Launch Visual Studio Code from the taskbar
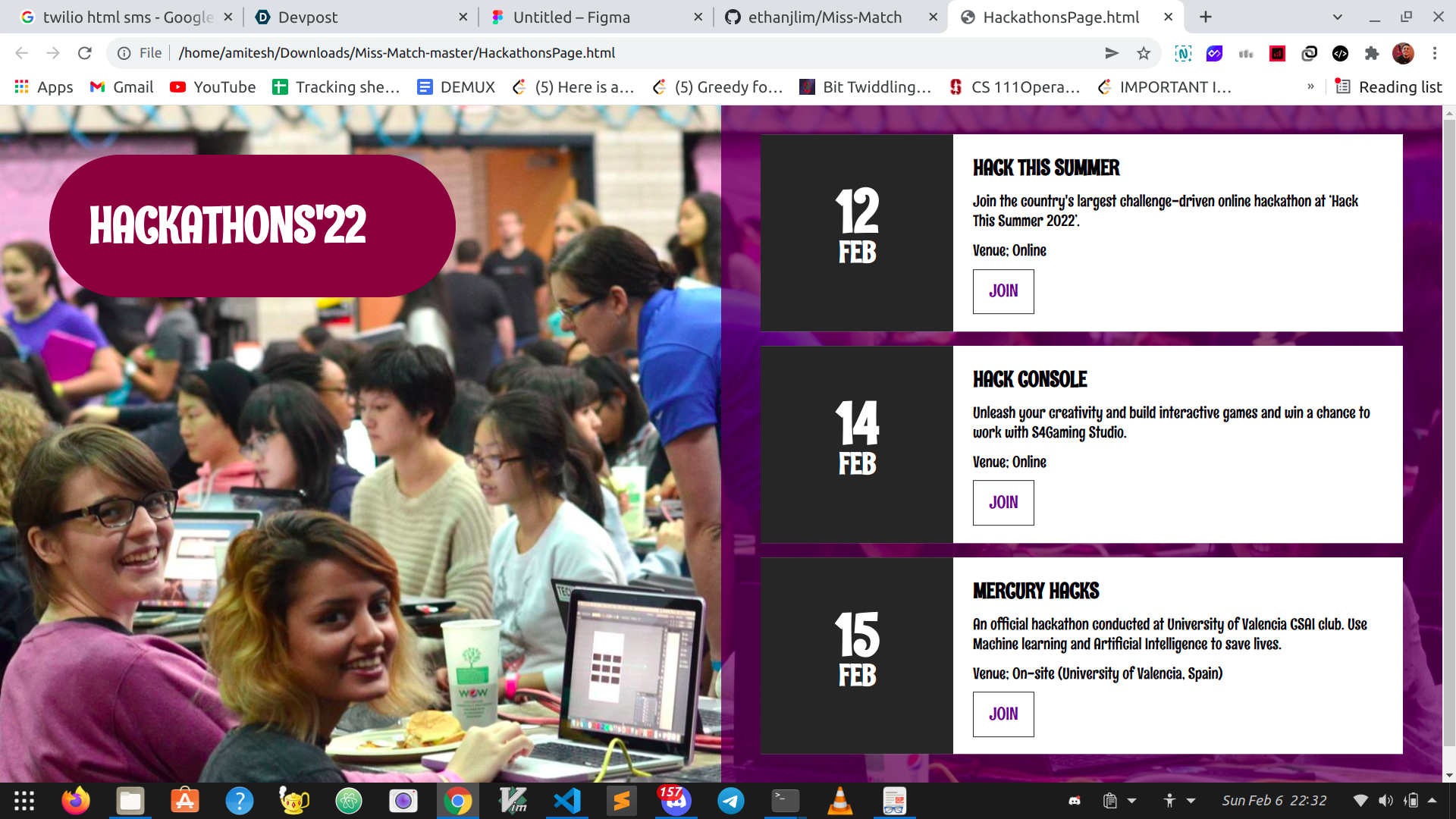The height and width of the screenshot is (819, 1456). click(x=567, y=801)
